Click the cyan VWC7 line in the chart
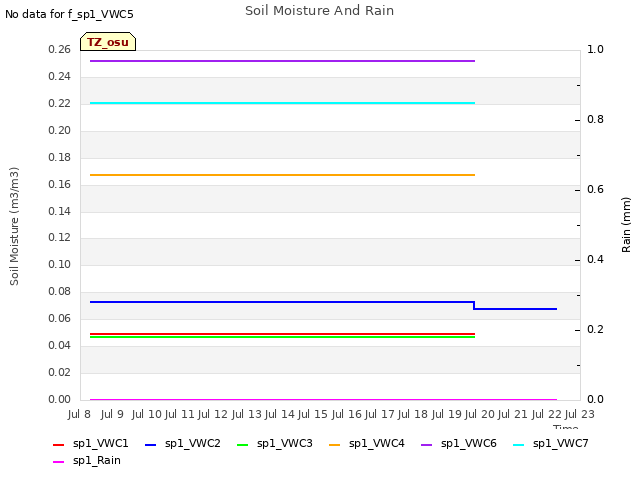 click(282, 103)
